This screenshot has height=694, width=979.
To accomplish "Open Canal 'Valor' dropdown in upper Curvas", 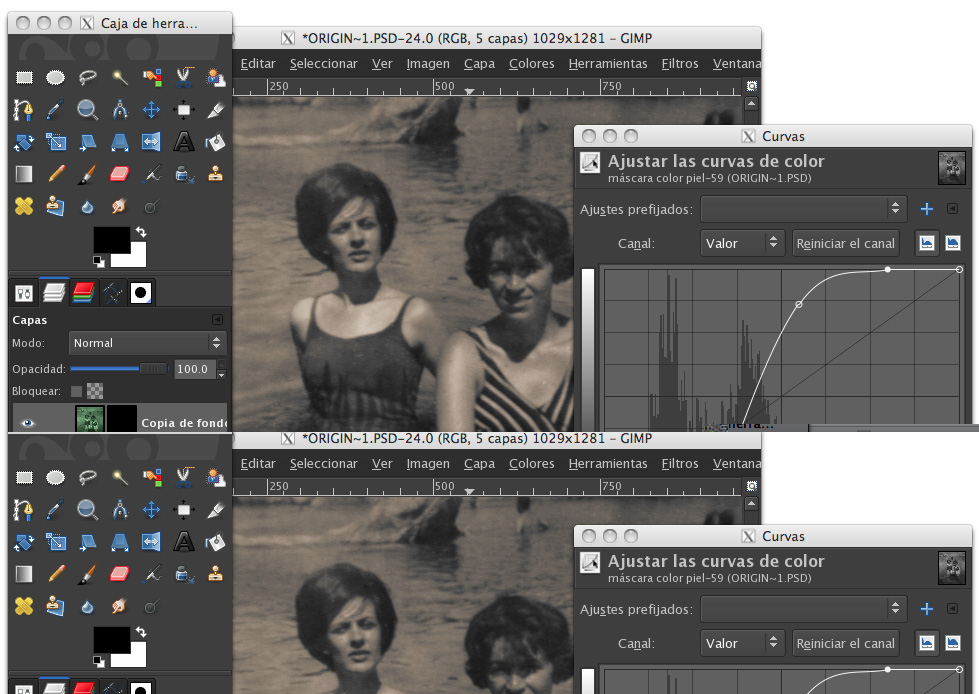I will (x=742, y=243).
